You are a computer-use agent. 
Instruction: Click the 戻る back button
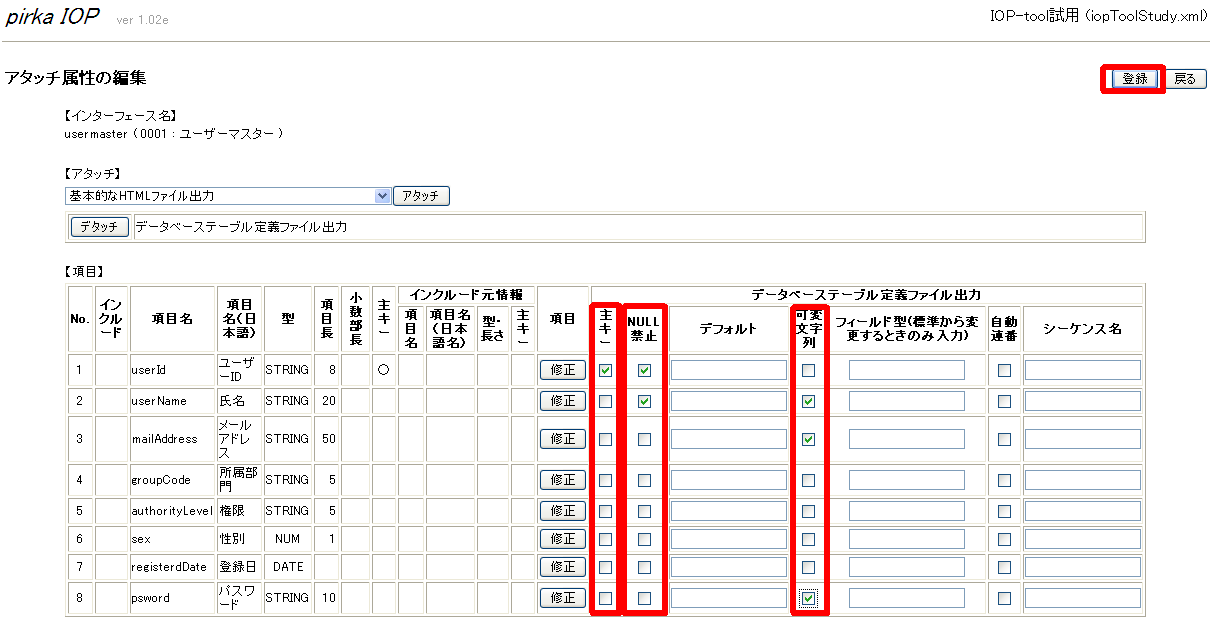click(1185, 79)
